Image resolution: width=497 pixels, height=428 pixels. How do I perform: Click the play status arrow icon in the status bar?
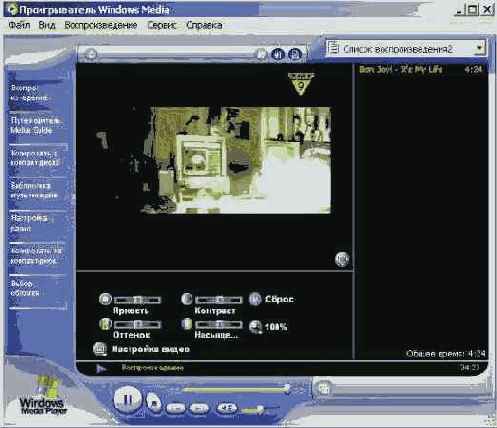coord(101,368)
